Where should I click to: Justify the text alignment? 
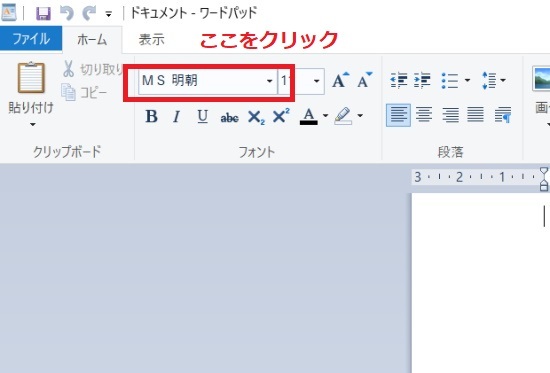pyautogui.click(x=476, y=115)
